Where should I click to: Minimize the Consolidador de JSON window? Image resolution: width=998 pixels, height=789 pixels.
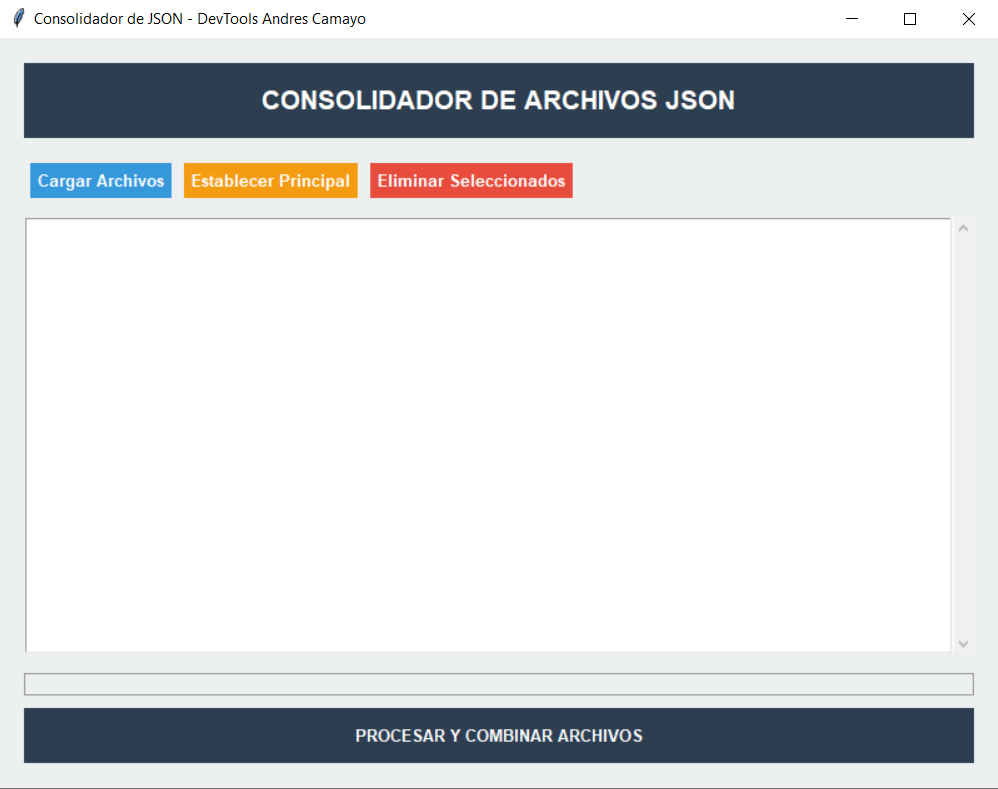(852, 19)
